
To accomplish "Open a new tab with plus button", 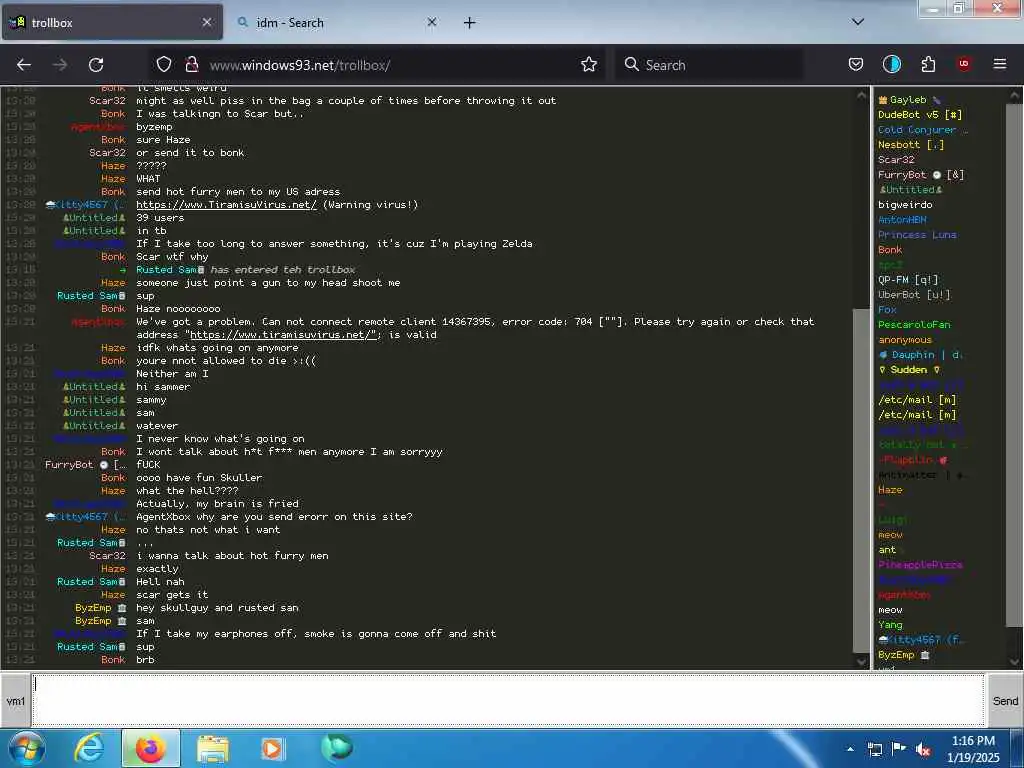I will coord(470,23).
